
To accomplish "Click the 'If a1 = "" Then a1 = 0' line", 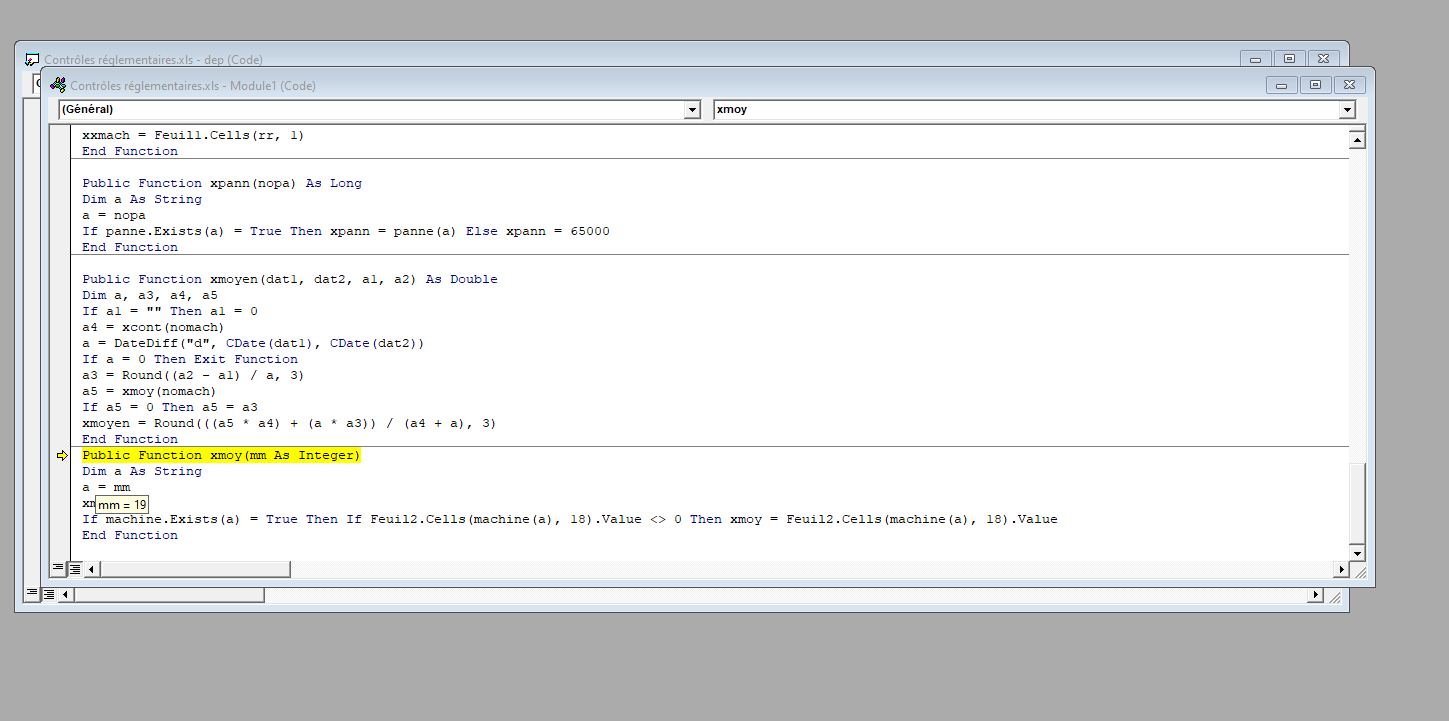I will 170,311.
